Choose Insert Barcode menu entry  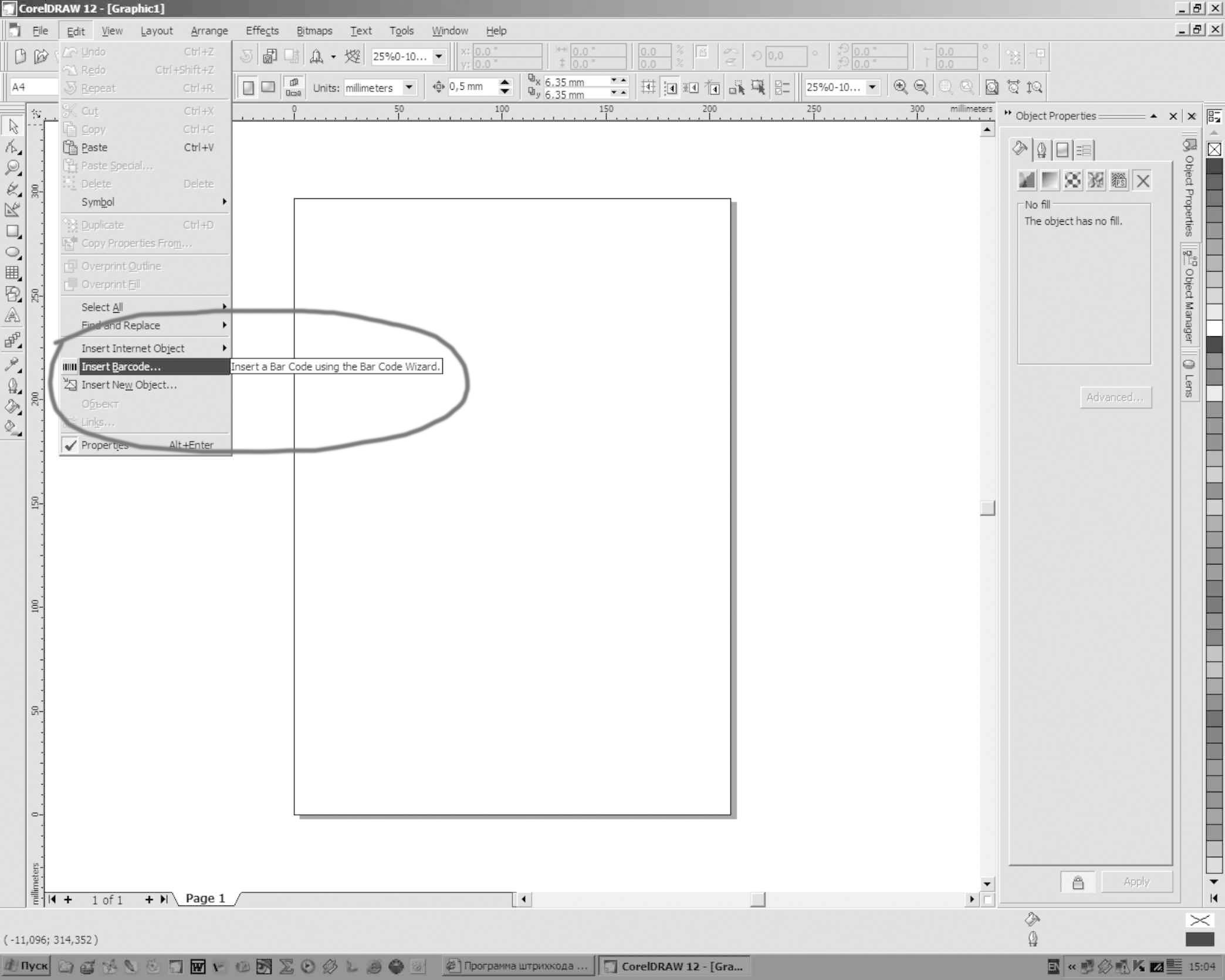pos(146,366)
